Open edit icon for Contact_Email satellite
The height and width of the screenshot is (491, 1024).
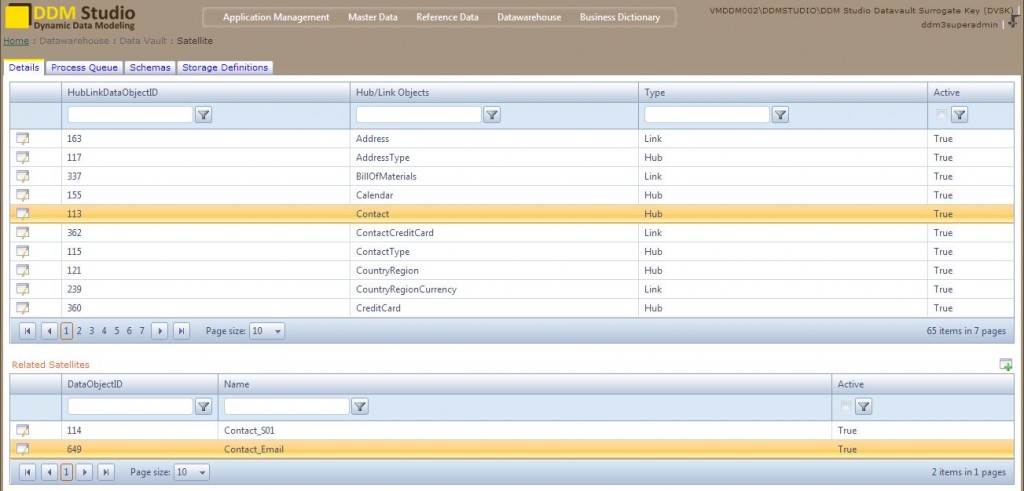pos(23,449)
